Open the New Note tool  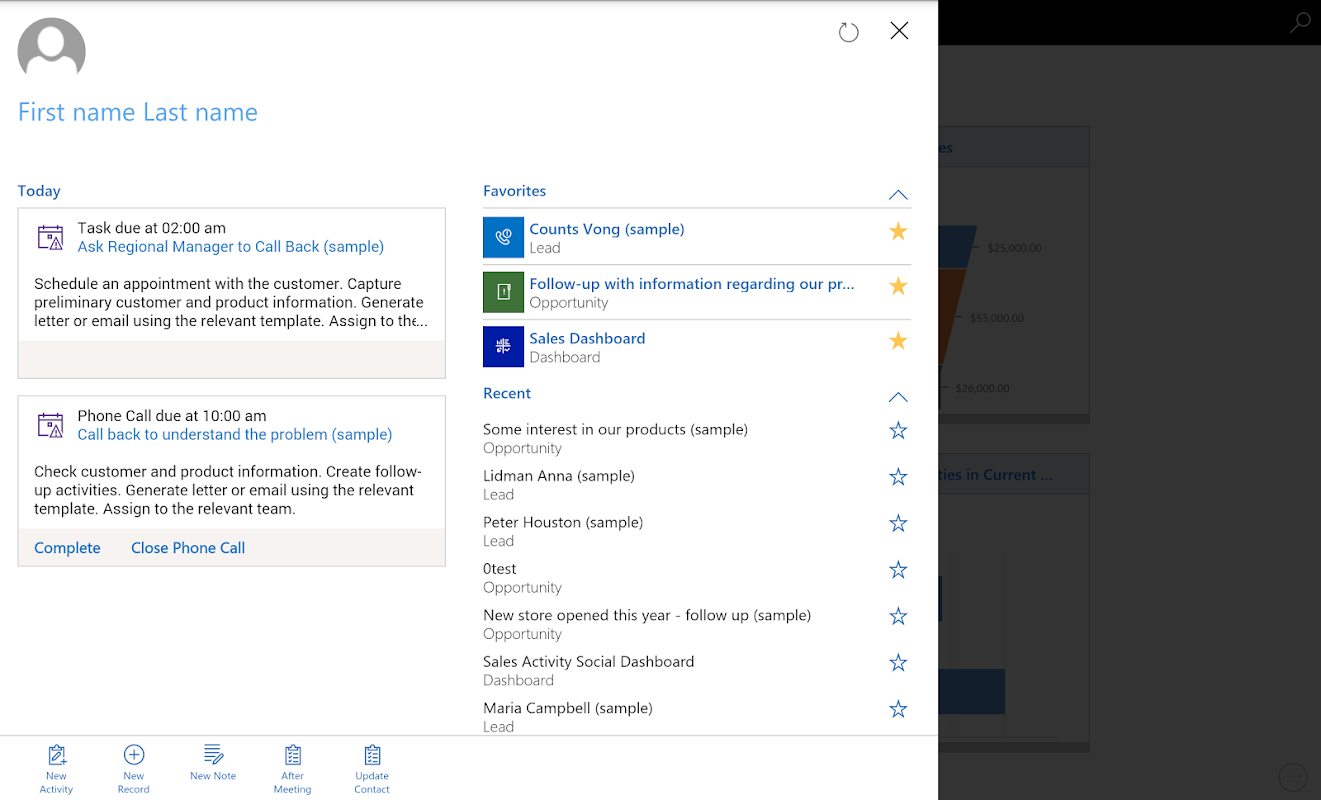213,755
